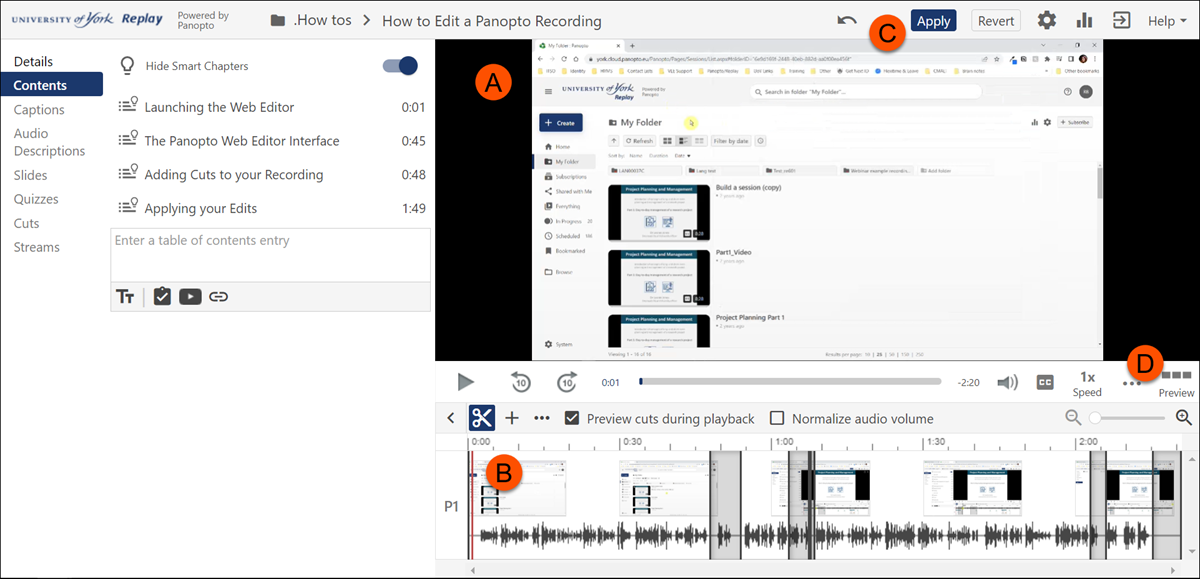This screenshot has height=579, width=1200.
Task: Click the add YouTube video icon
Action: (190, 296)
